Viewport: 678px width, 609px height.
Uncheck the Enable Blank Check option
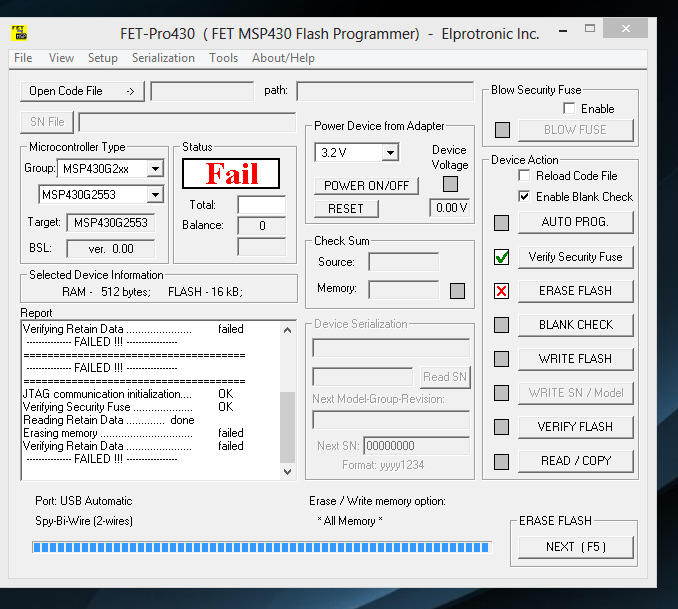click(x=524, y=196)
